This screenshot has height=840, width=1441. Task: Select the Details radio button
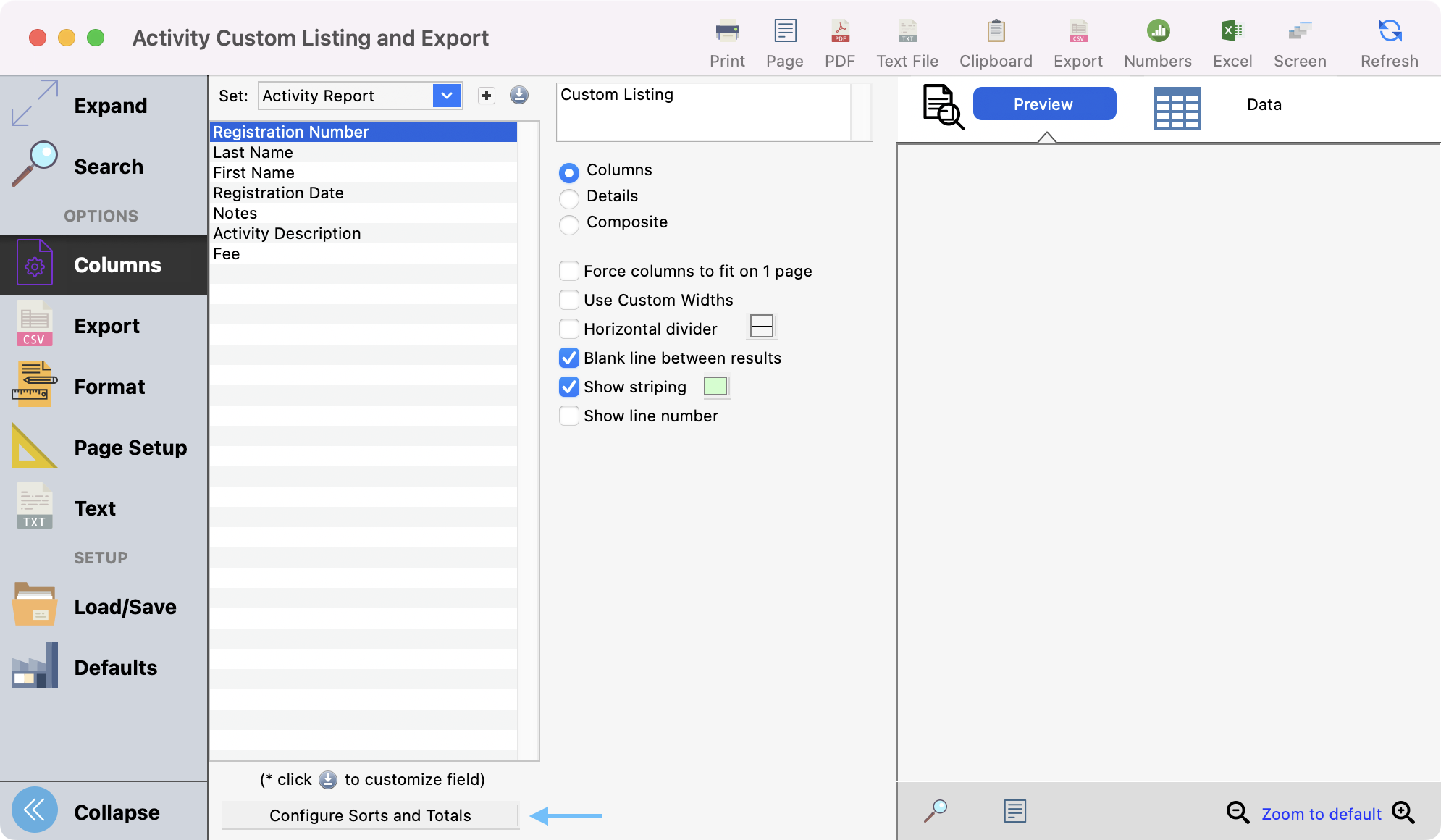point(569,197)
